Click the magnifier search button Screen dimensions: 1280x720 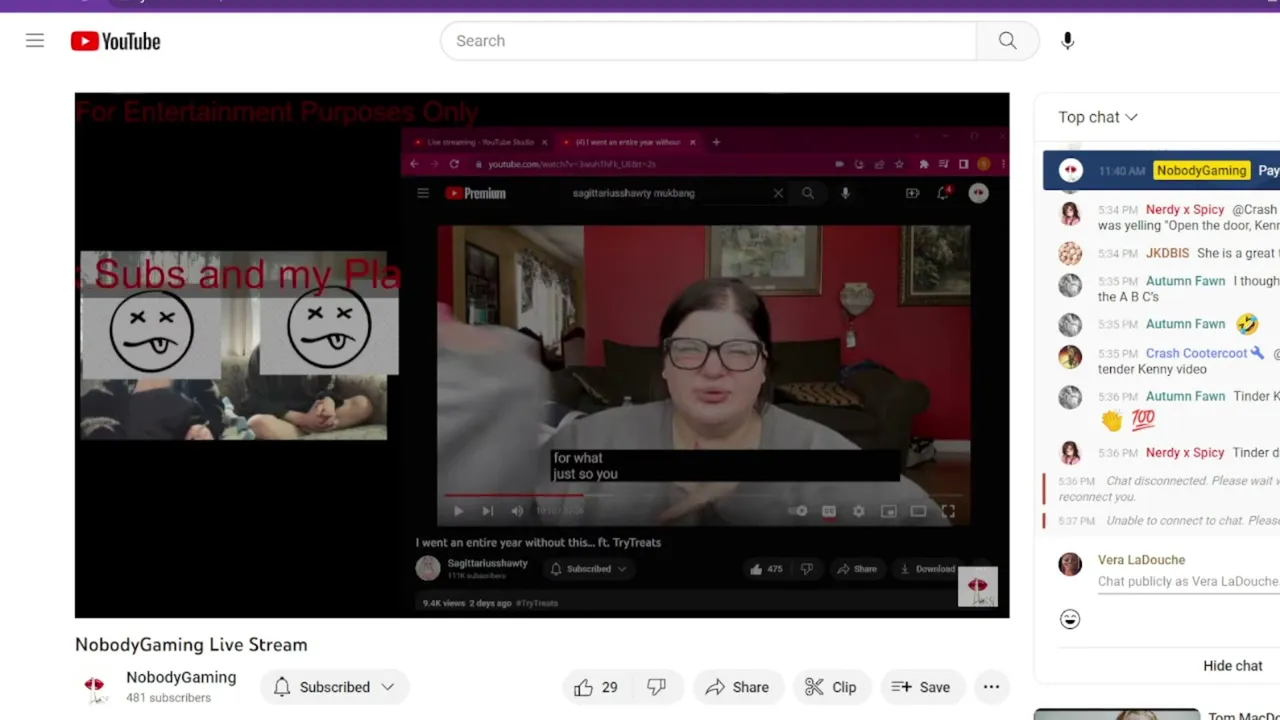point(1007,41)
